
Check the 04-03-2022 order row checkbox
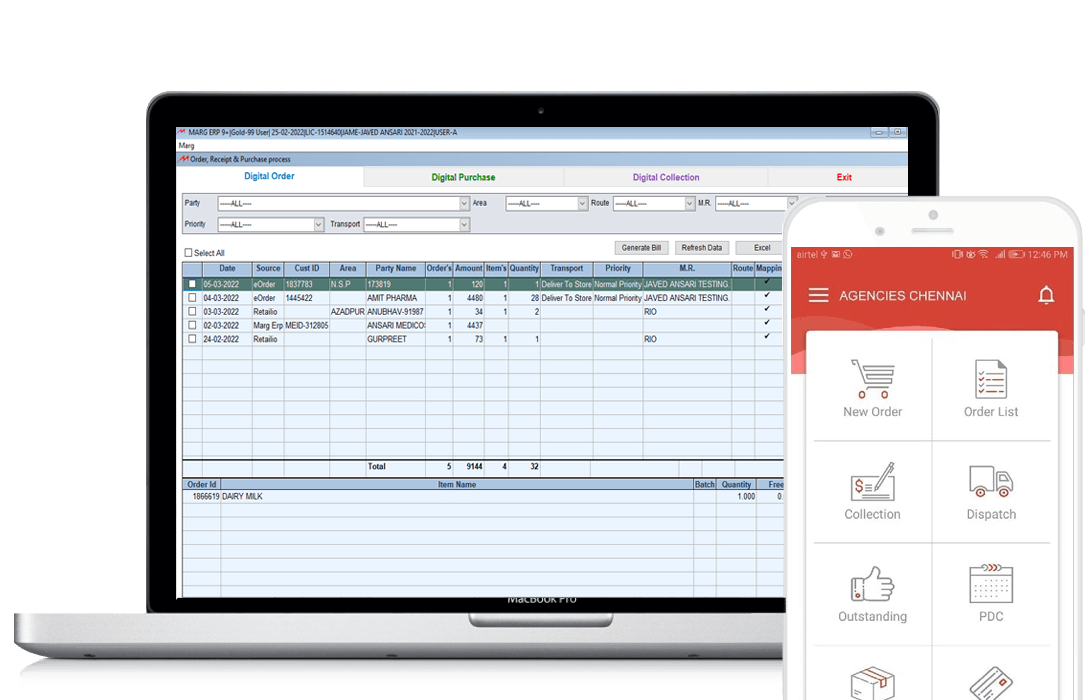[192, 298]
